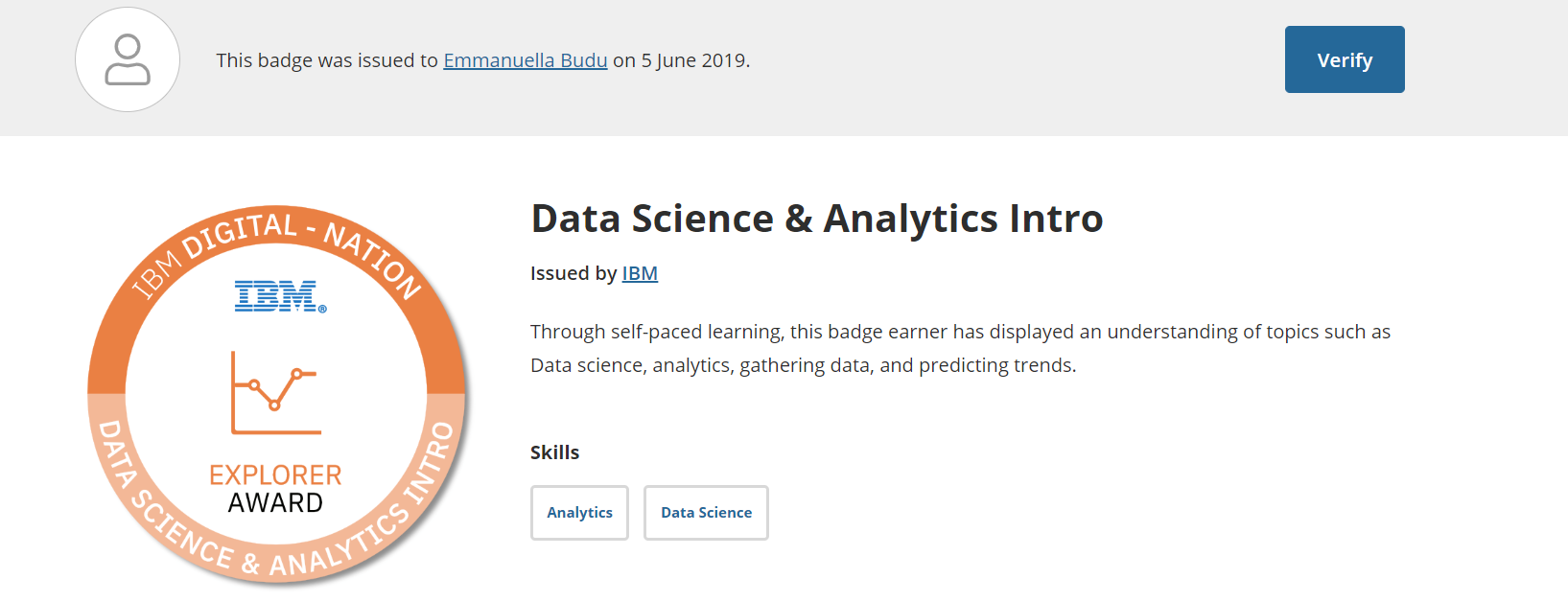Select the Analytics skill tag
This screenshot has height=602, width=1568.
[x=579, y=513]
